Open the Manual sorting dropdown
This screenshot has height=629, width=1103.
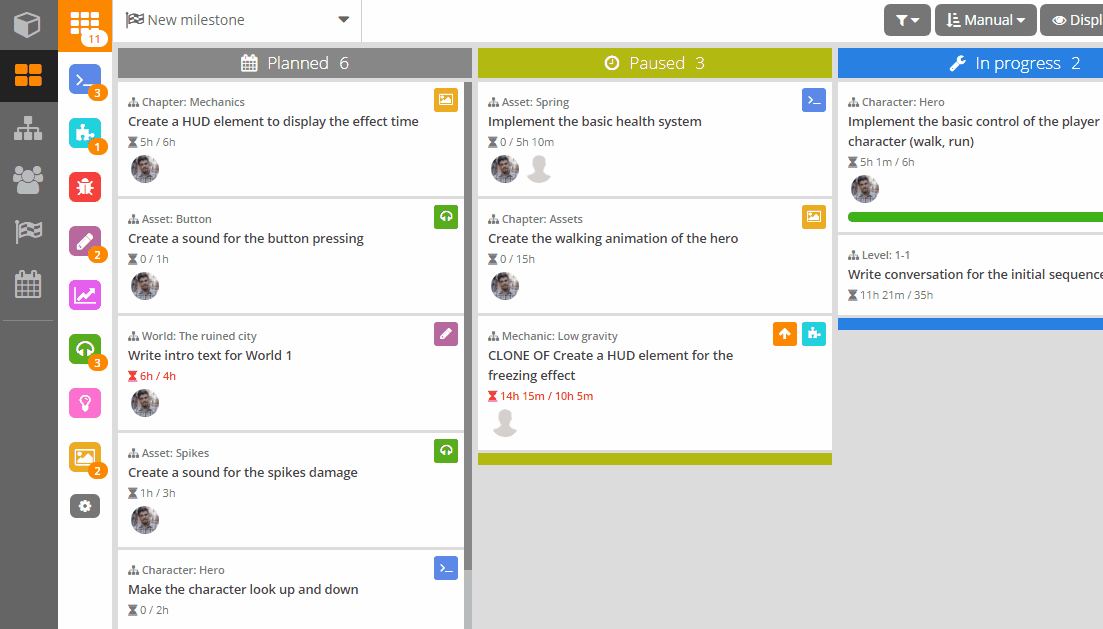coord(985,20)
